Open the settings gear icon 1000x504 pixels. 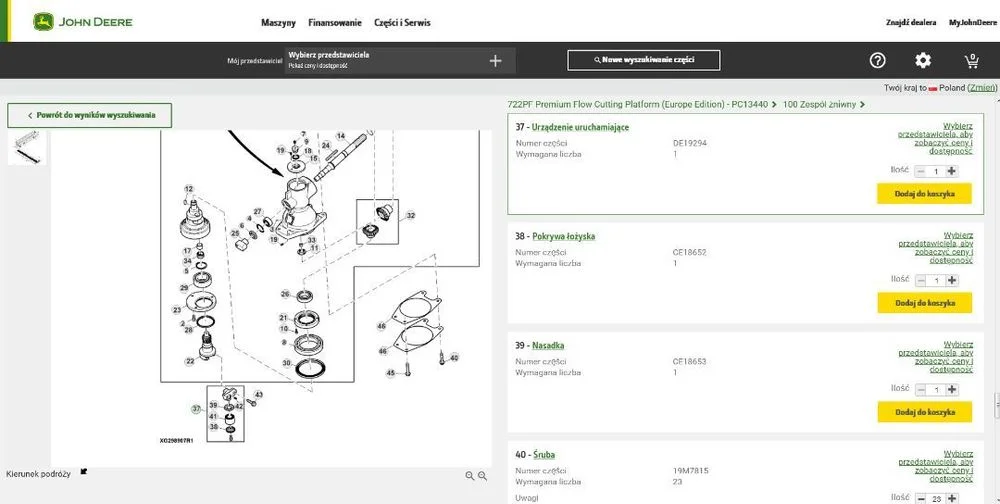(x=923, y=61)
